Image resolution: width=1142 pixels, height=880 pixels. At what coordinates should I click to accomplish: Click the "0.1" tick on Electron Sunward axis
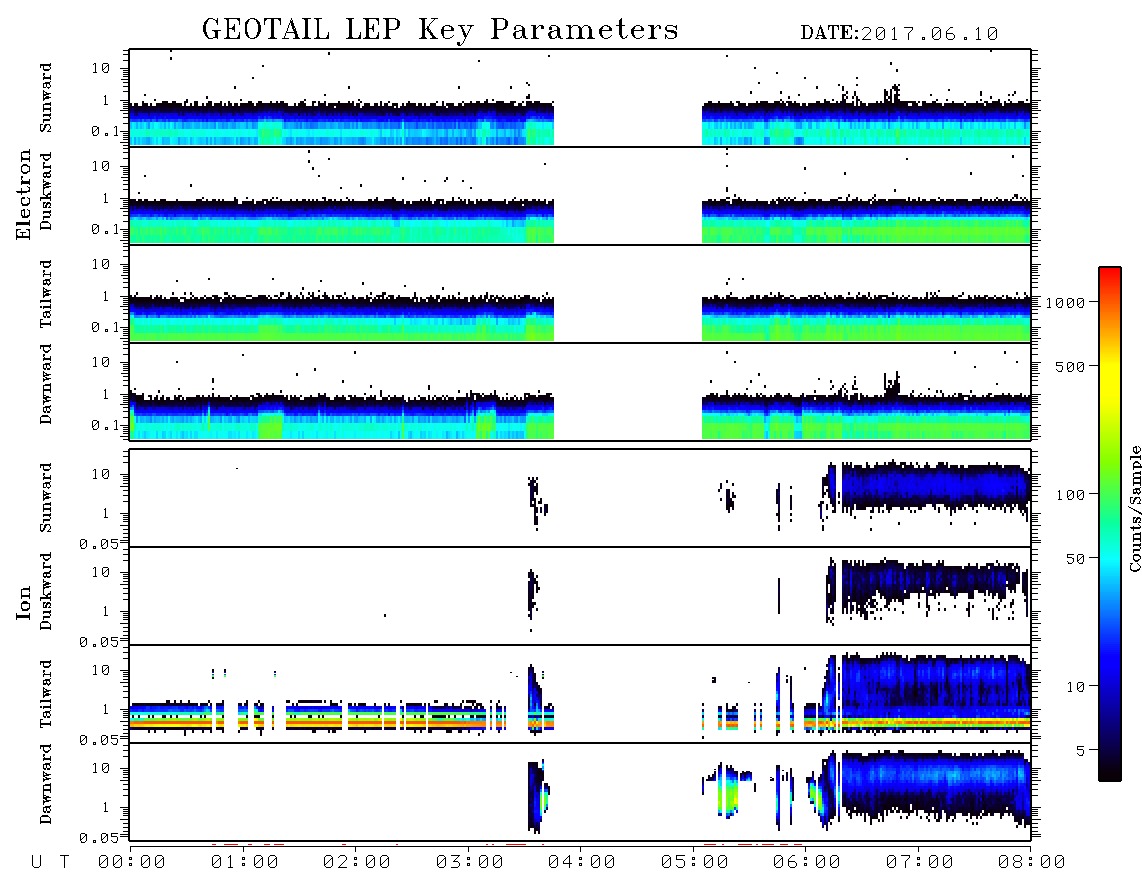click(105, 131)
